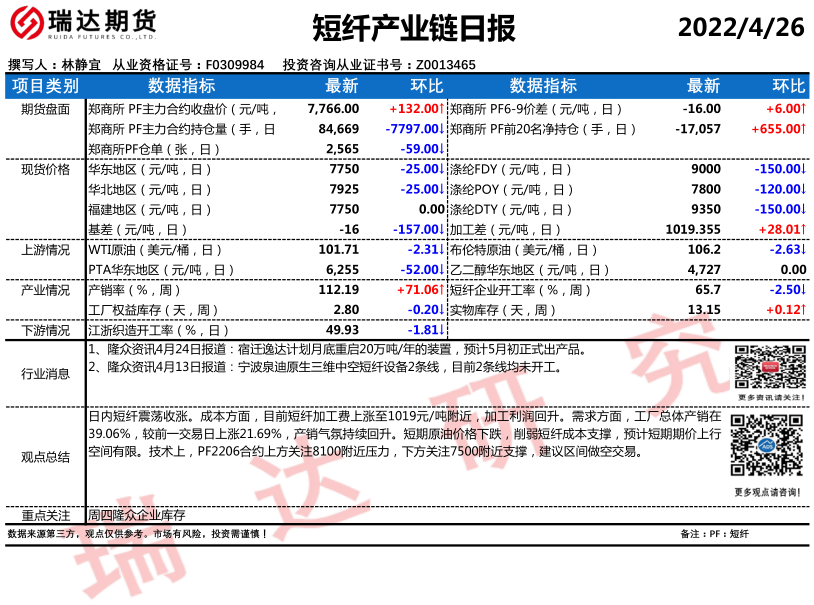The image size is (814, 605).
Task: Click the red up arrow beside +132.00
Action: coord(441,109)
